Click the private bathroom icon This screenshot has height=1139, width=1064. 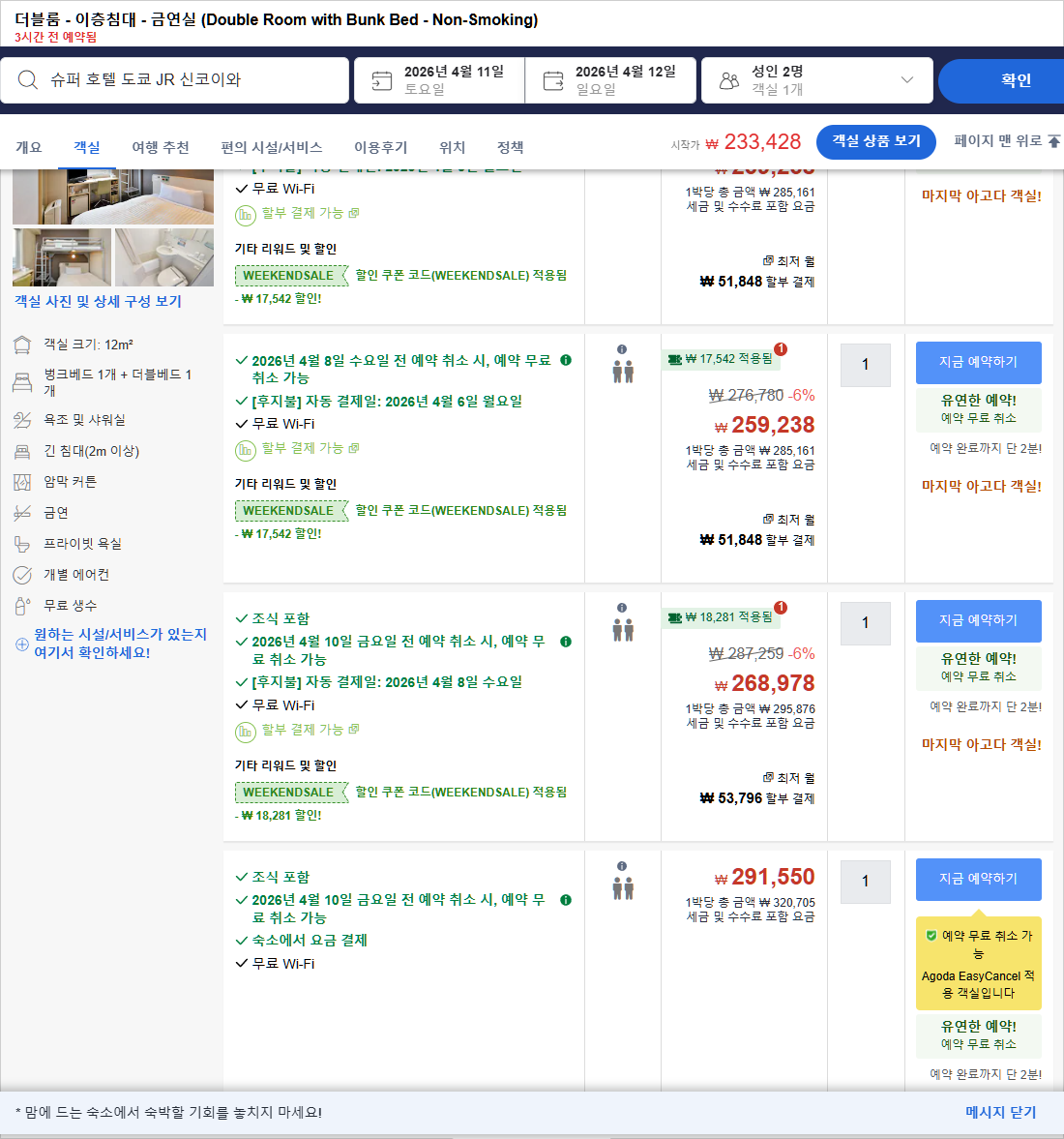coord(22,544)
